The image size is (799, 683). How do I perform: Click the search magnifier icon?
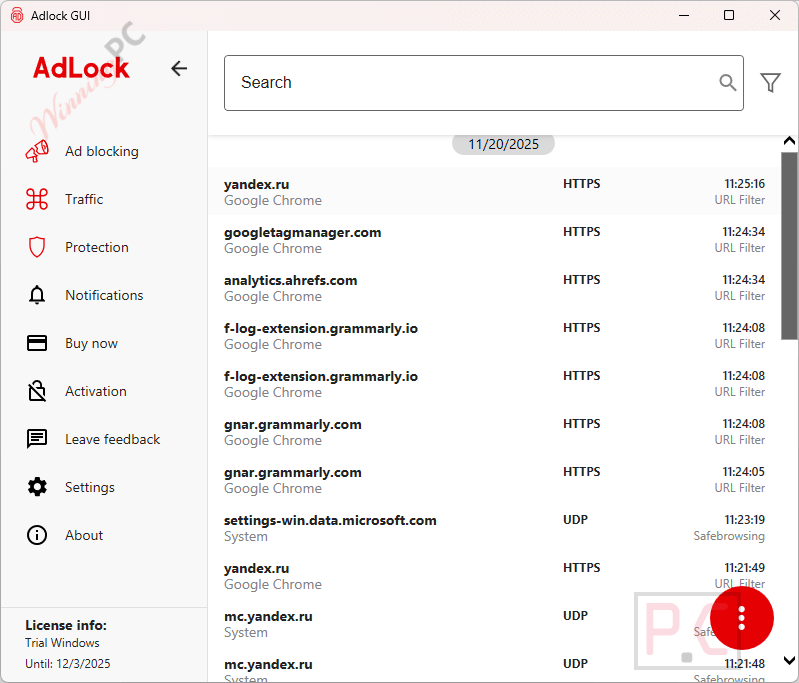(727, 83)
